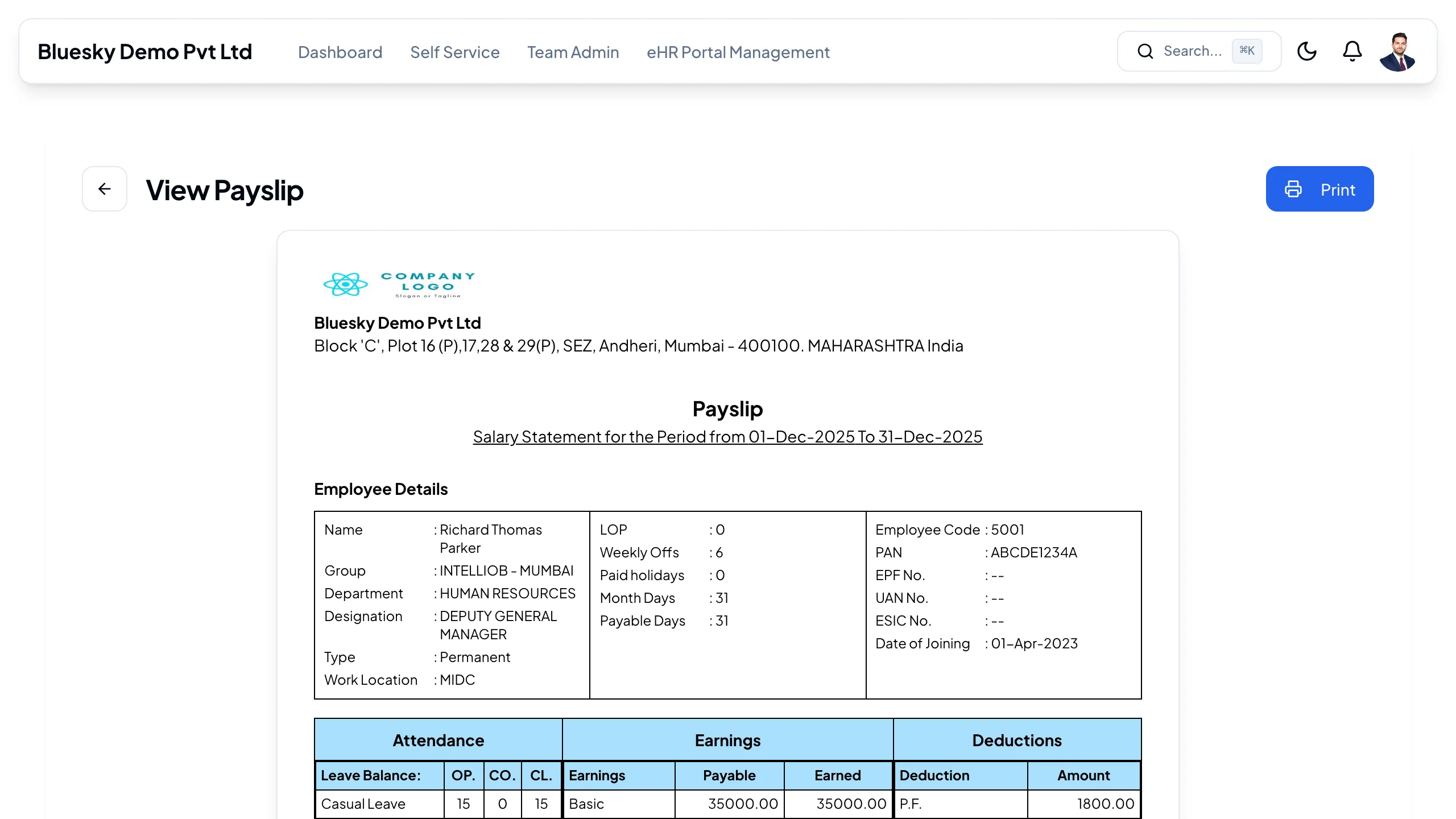The height and width of the screenshot is (819, 1456).
Task: Toggle dark mode with the moon icon
Action: pyautogui.click(x=1306, y=51)
